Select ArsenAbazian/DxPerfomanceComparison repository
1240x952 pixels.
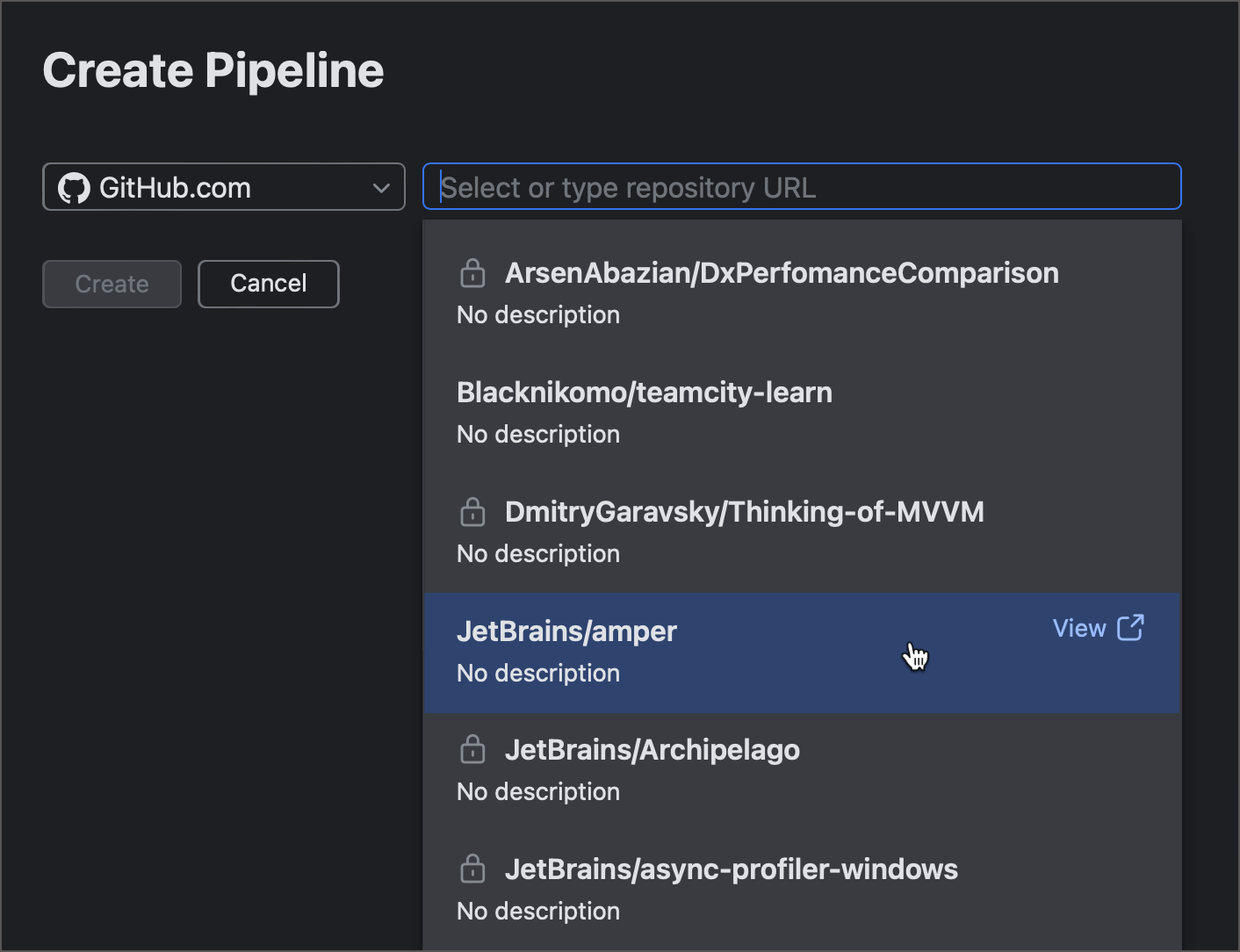click(x=781, y=273)
